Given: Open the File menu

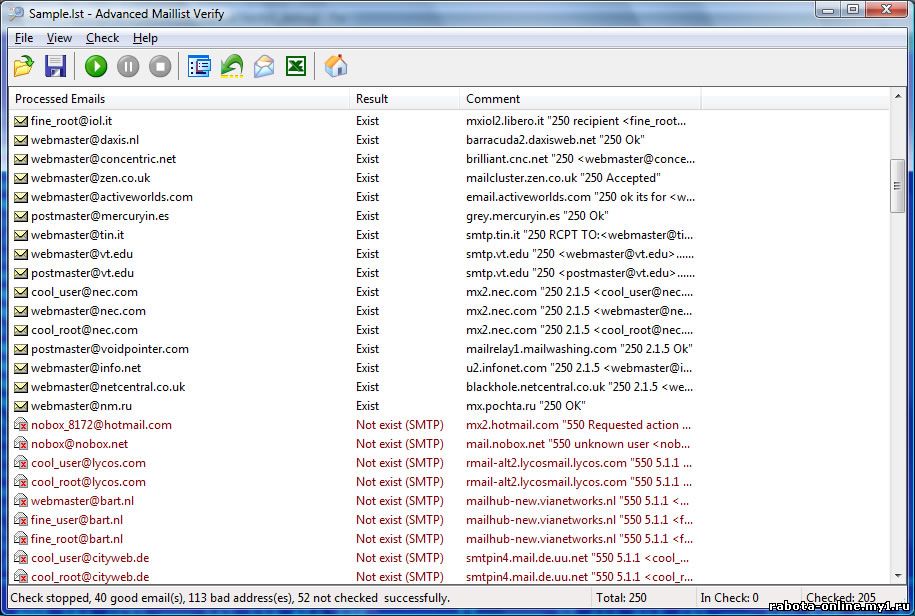Looking at the screenshot, I should pos(24,38).
